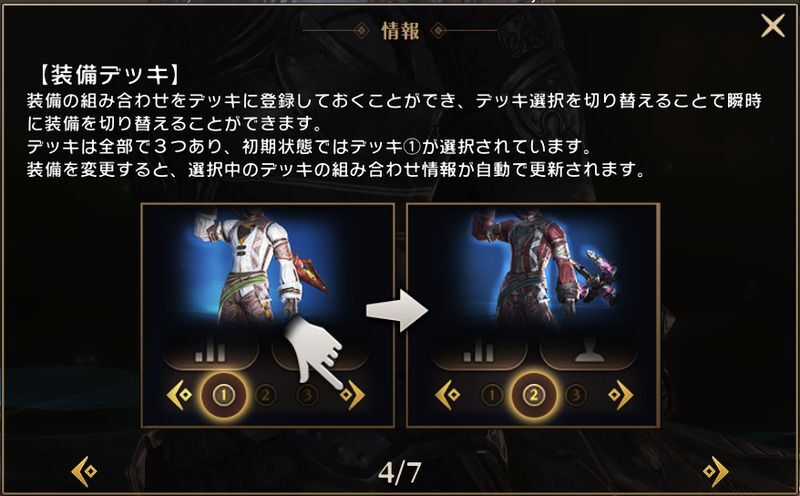The image size is (800, 496).
Task: Click the red-outfit character preview image
Action: tap(541, 268)
